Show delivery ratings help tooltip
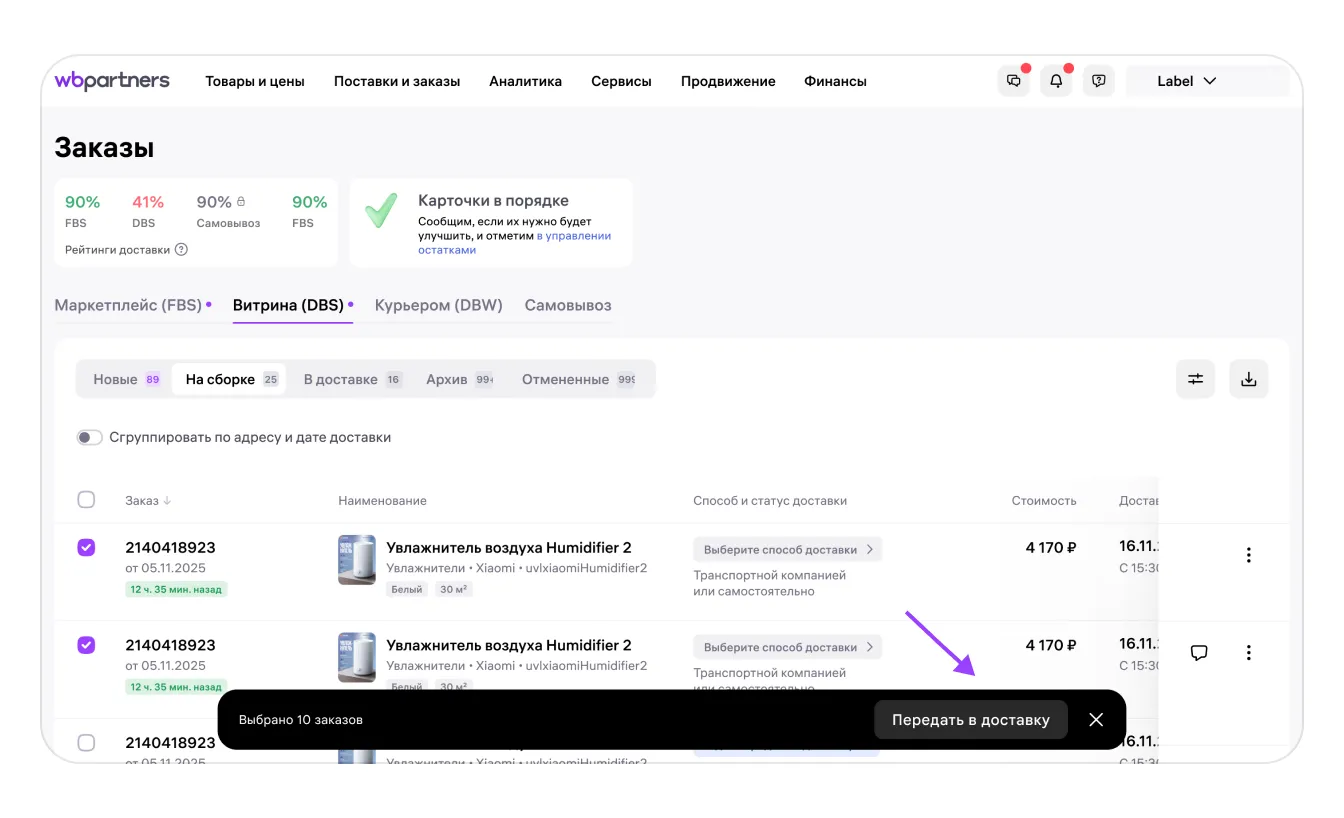 (181, 250)
